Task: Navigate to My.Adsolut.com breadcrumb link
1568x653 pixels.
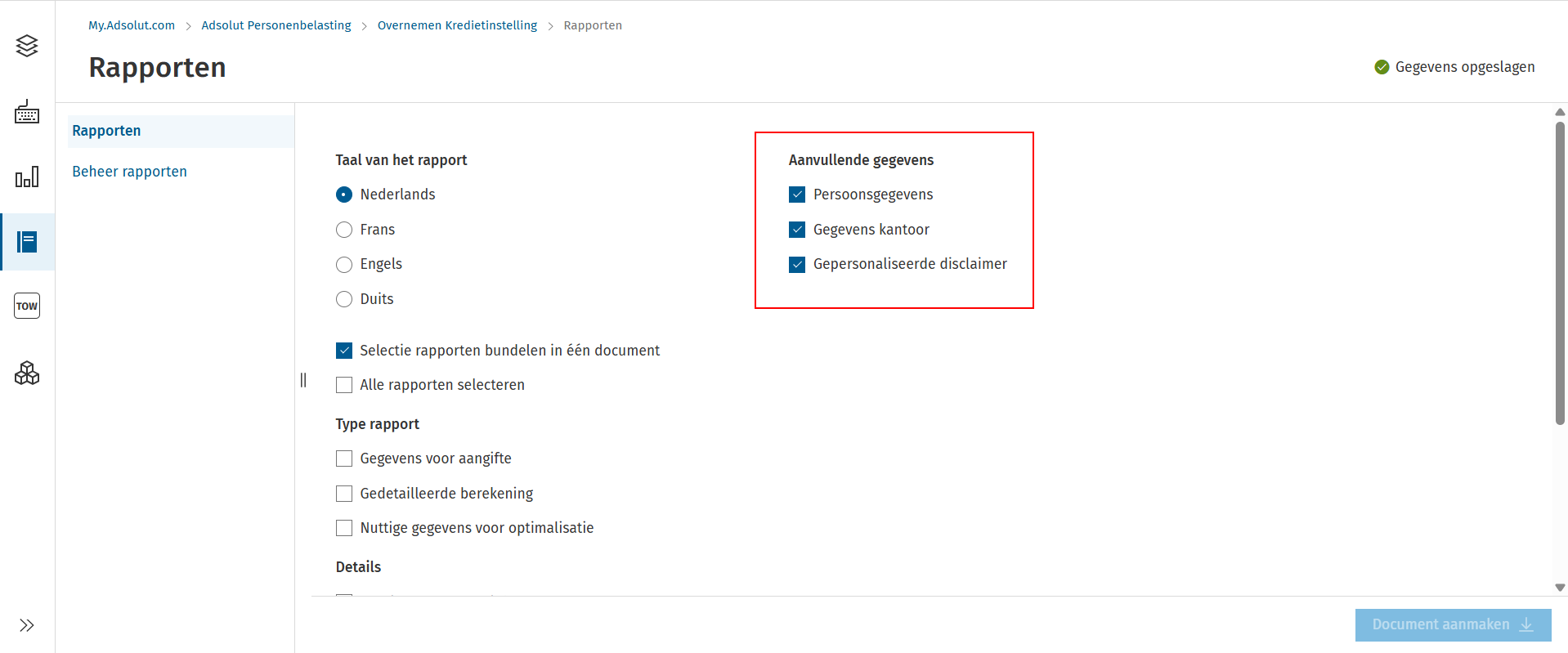Action: [x=132, y=25]
